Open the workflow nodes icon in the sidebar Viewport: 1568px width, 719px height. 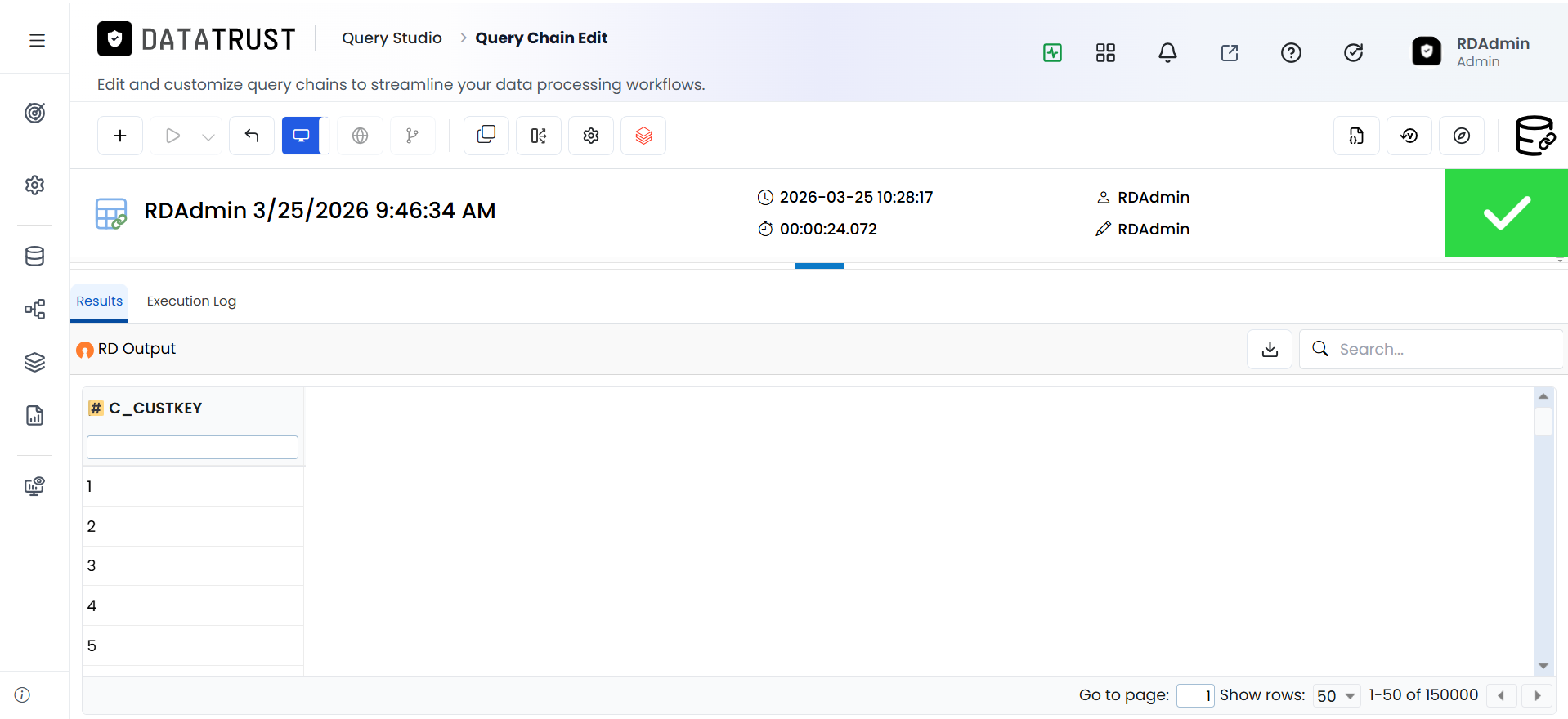[x=34, y=309]
